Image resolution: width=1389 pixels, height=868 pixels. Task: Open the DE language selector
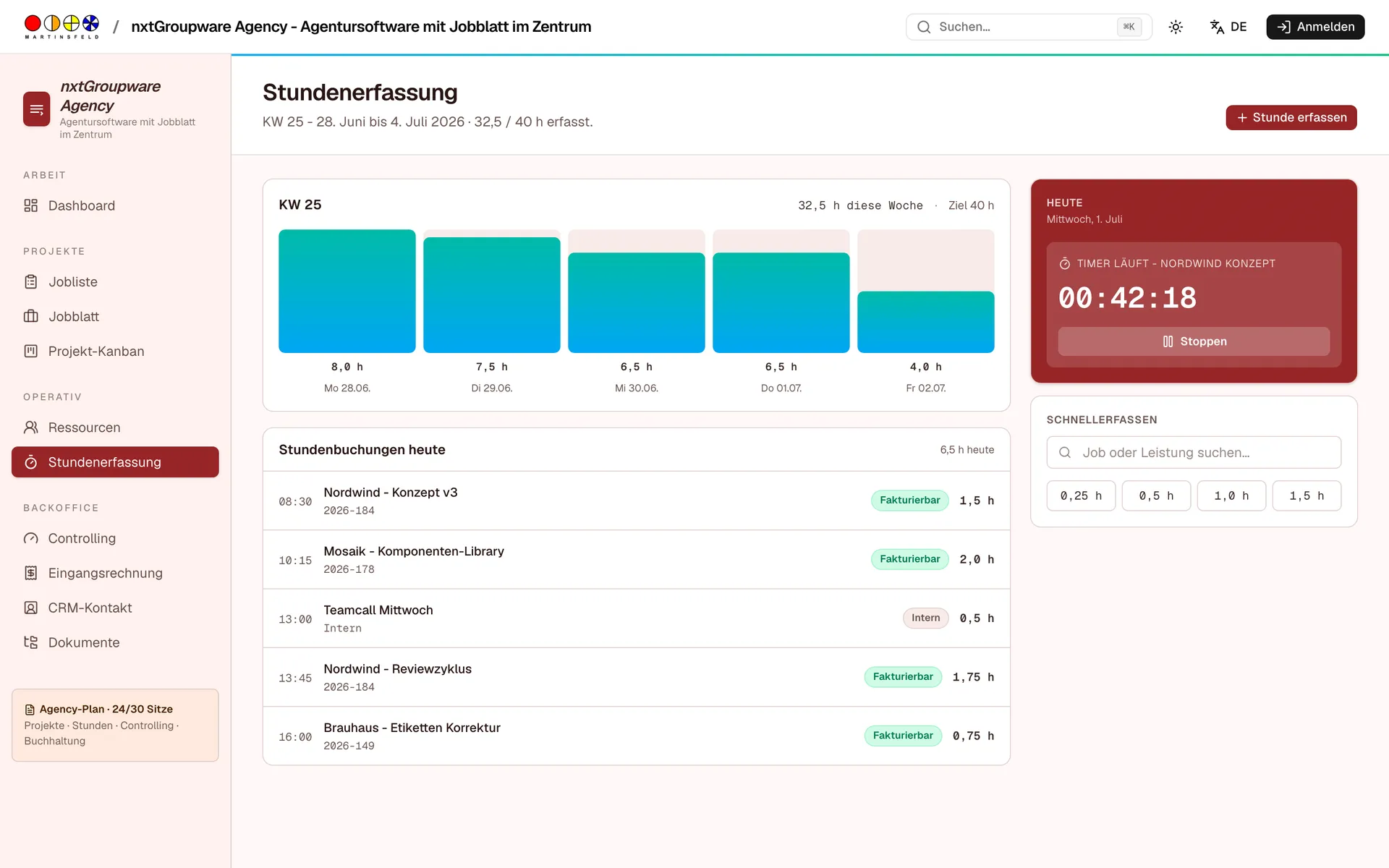click(1228, 27)
